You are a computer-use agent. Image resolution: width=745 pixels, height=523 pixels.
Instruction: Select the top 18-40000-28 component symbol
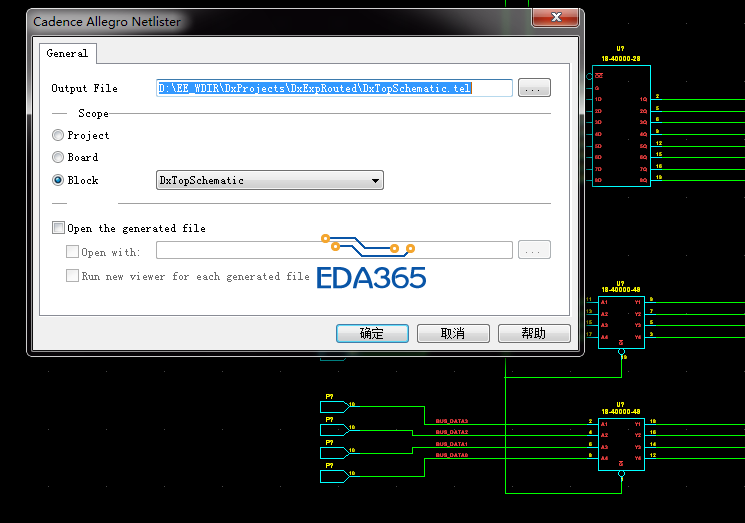[621, 126]
